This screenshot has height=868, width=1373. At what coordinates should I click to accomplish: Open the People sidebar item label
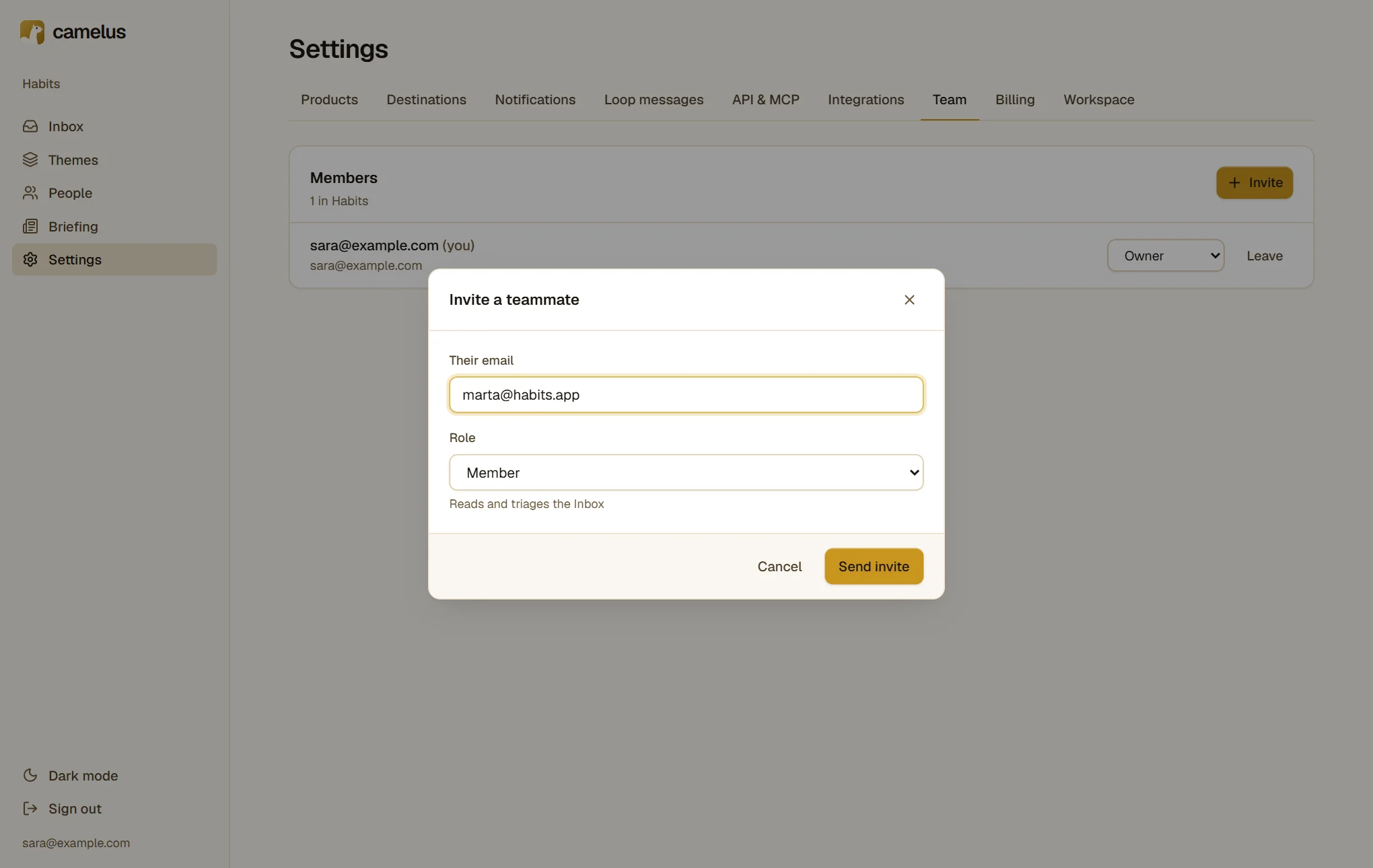point(70,193)
